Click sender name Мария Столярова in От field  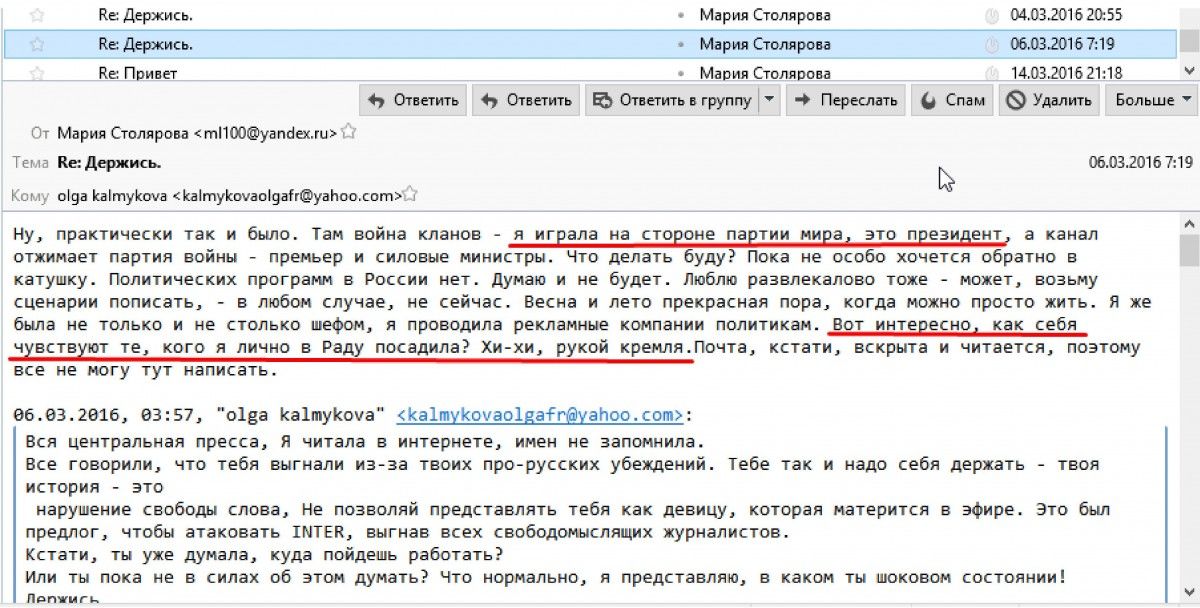pos(122,132)
